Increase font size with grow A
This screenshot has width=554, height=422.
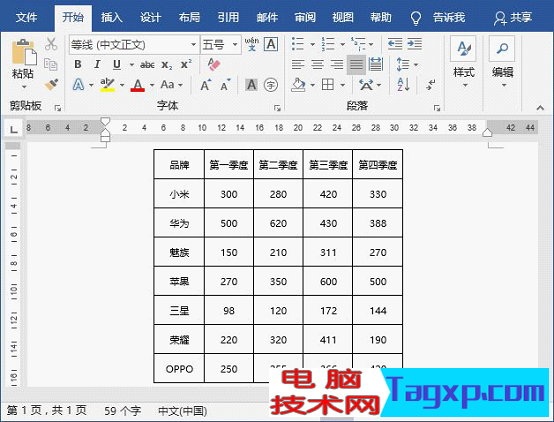[206, 85]
